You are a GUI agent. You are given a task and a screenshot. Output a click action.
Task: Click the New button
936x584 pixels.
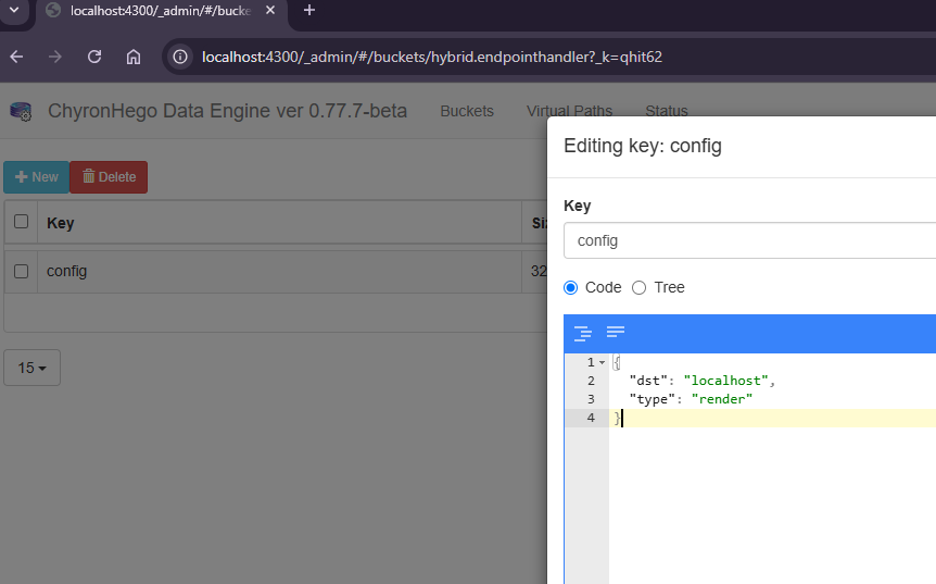36,177
